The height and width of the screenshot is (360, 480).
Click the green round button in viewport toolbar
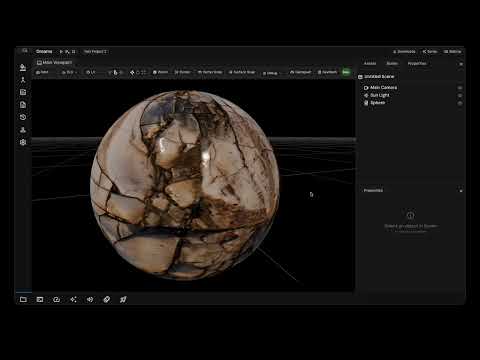click(x=346, y=72)
